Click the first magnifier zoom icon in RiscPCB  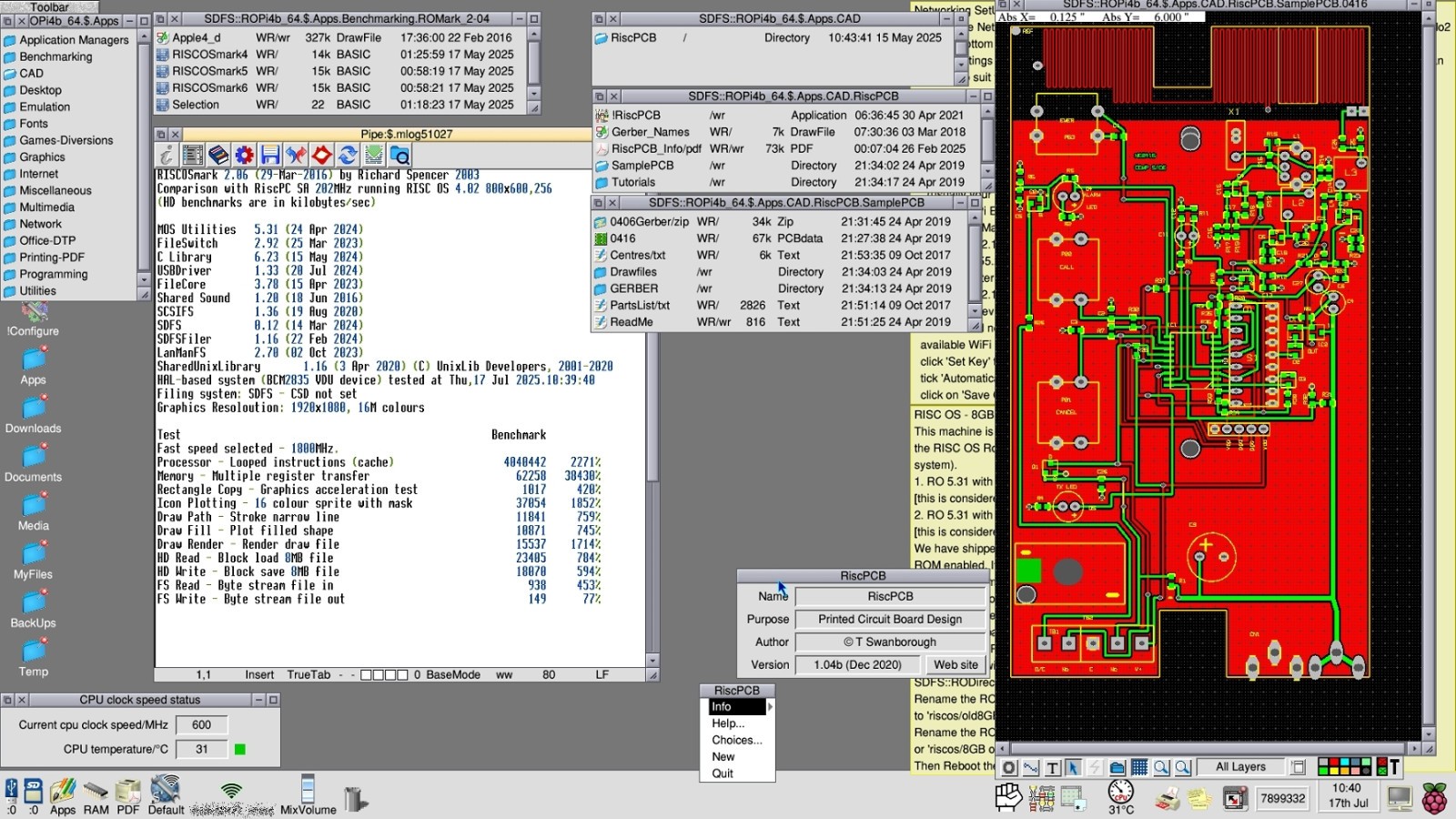coord(1161,767)
